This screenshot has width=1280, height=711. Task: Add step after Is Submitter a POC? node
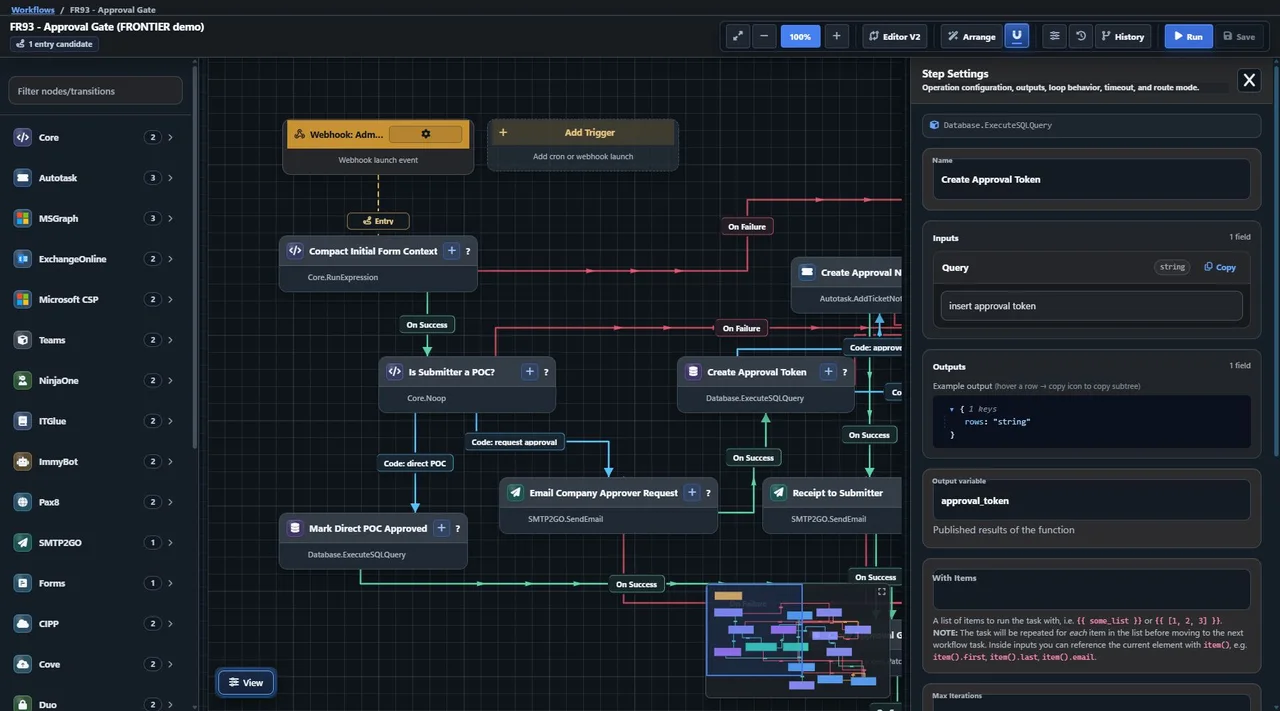530,371
